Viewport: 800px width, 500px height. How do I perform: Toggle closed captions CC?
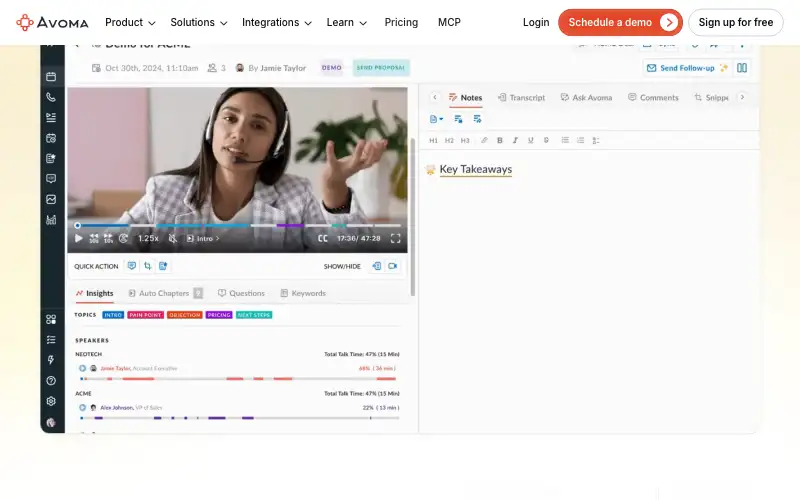pyautogui.click(x=322, y=238)
